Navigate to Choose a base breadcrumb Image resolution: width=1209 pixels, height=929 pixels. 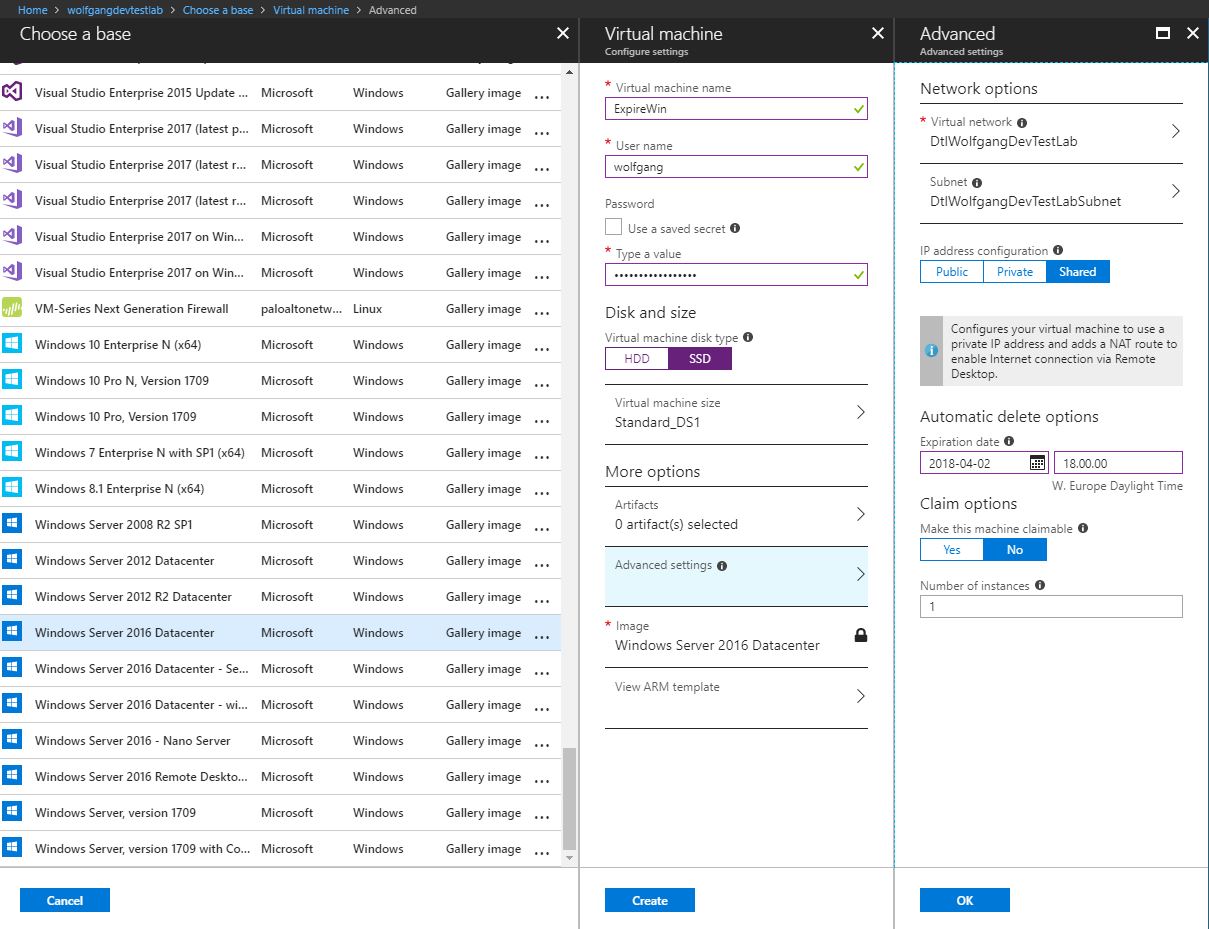click(218, 10)
